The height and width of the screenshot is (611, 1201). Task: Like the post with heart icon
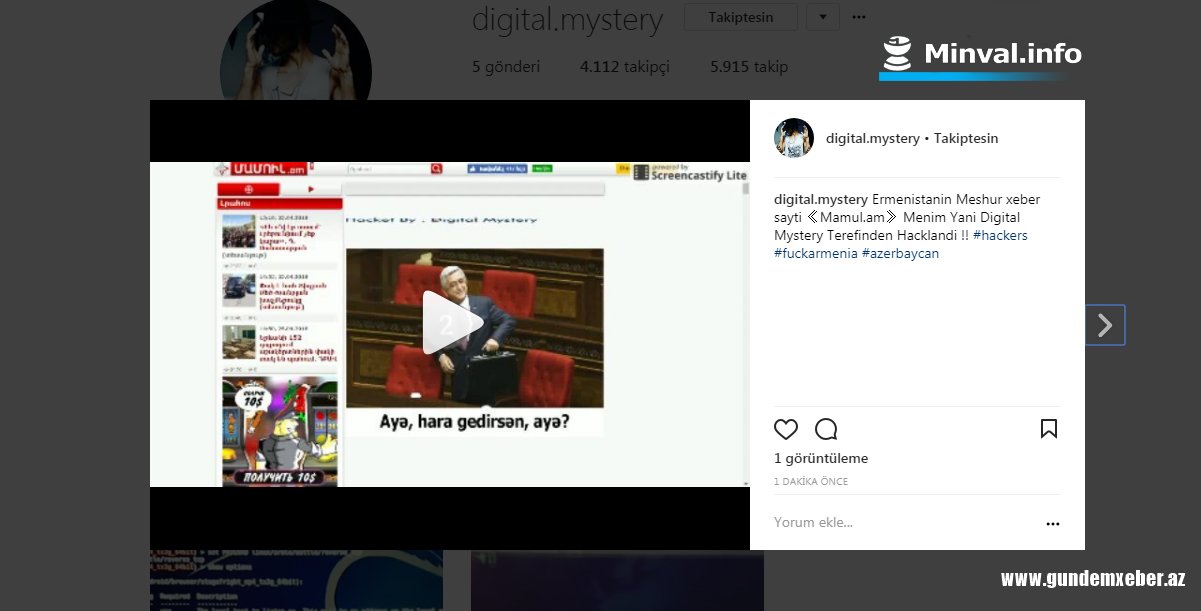tap(786, 429)
